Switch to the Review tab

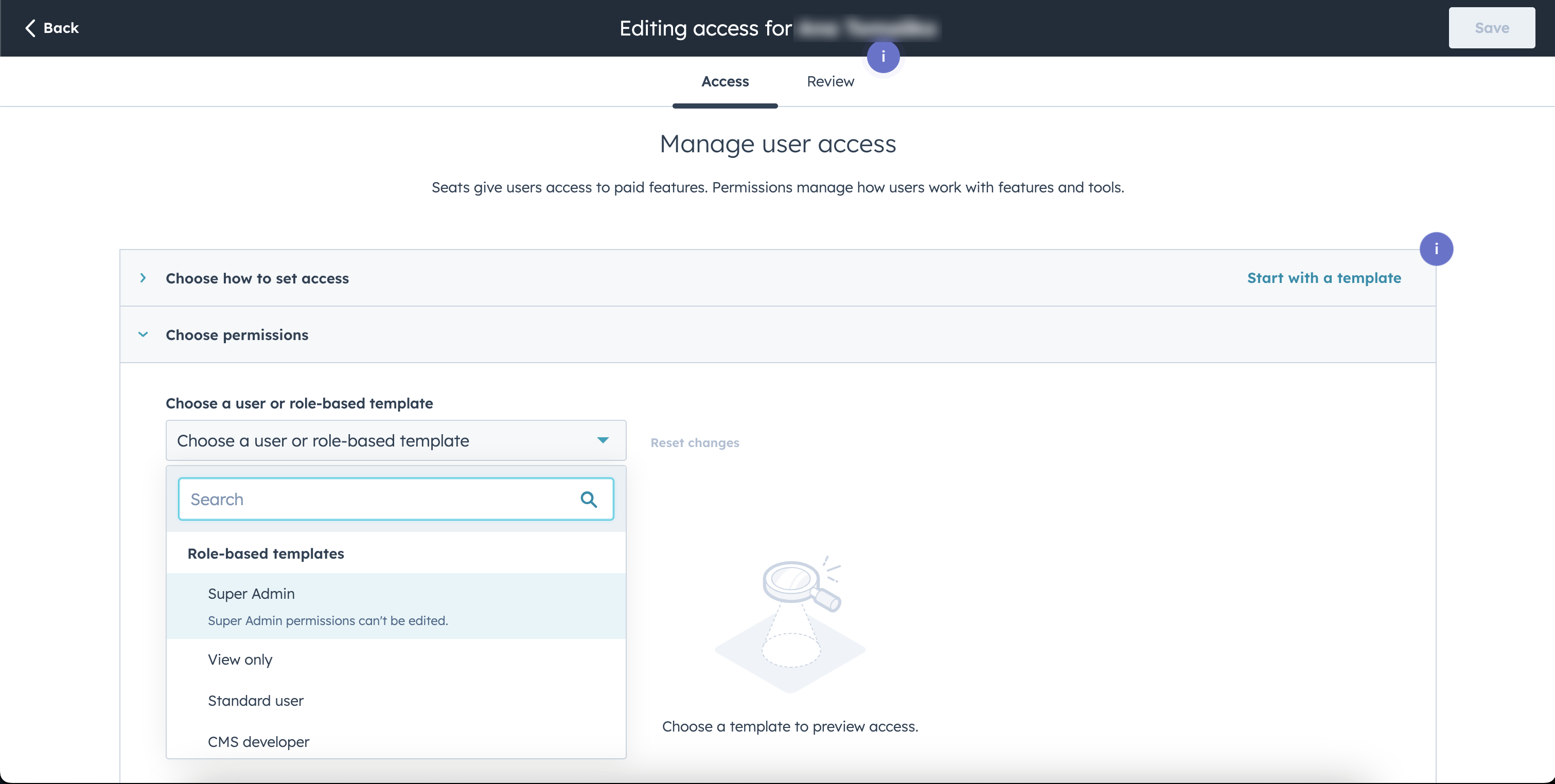coord(830,81)
